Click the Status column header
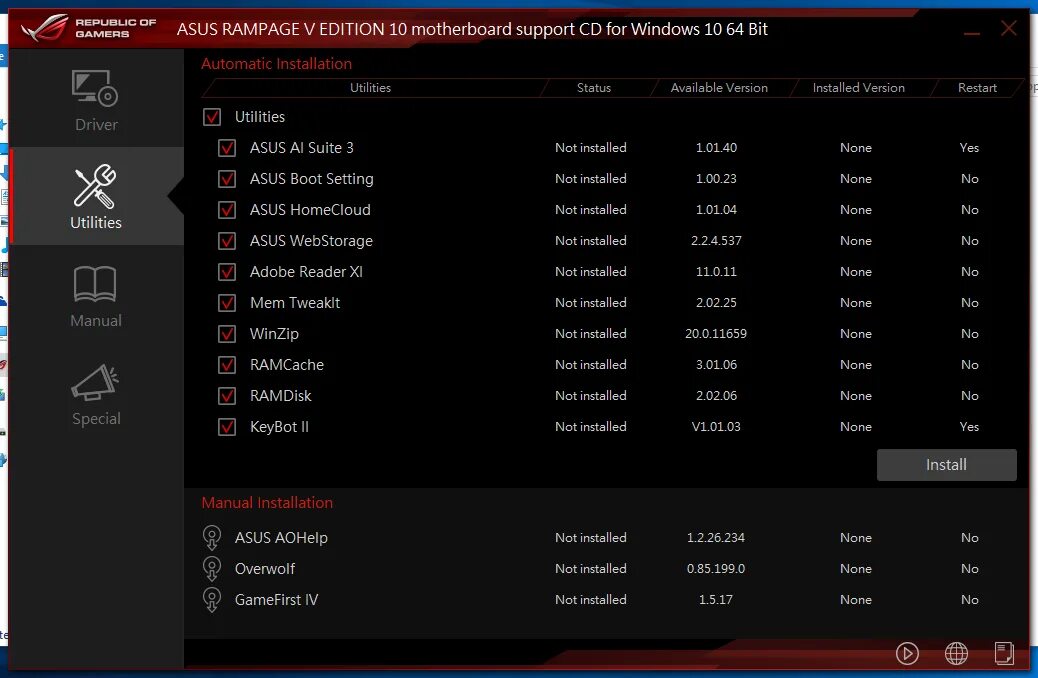The height and width of the screenshot is (678, 1038). click(594, 87)
